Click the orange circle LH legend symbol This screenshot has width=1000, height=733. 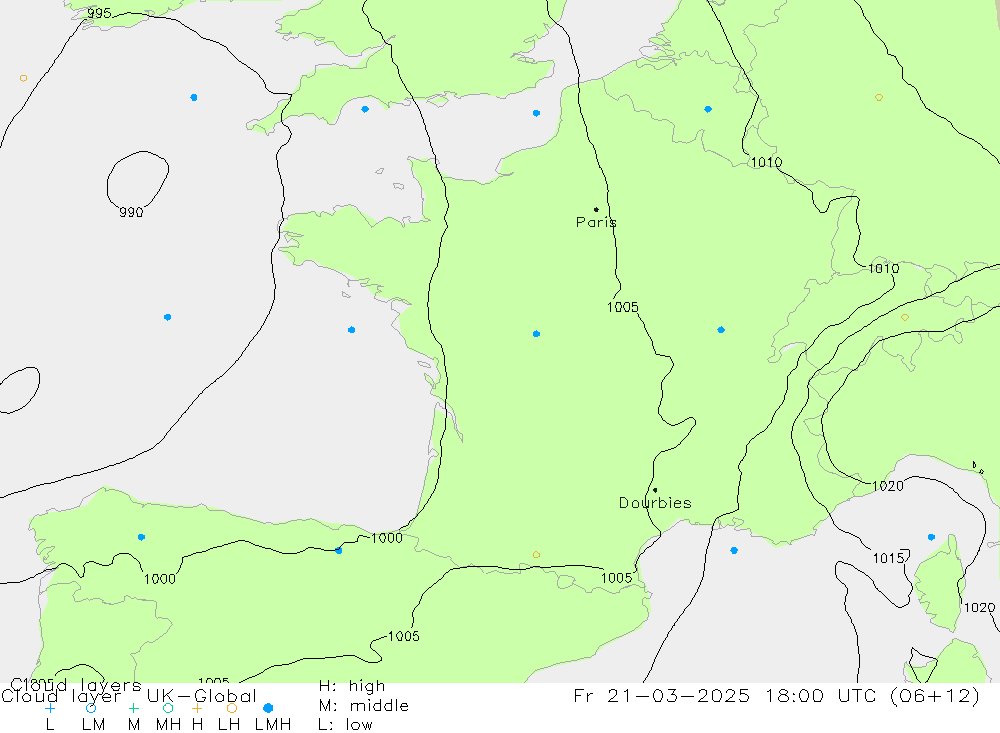[x=232, y=708]
